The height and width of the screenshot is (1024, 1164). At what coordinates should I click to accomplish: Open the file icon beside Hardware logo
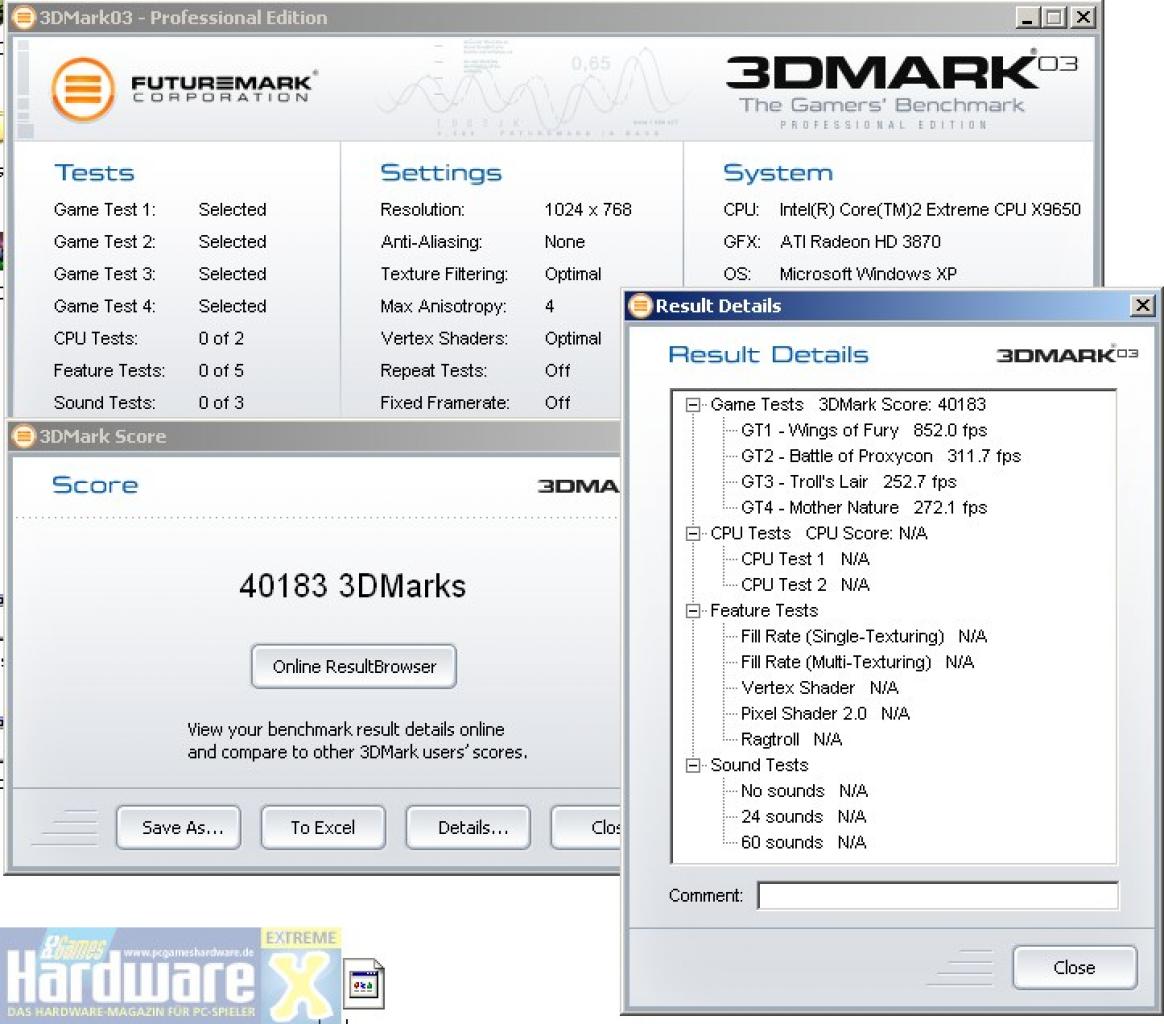(x=364, y=984)
